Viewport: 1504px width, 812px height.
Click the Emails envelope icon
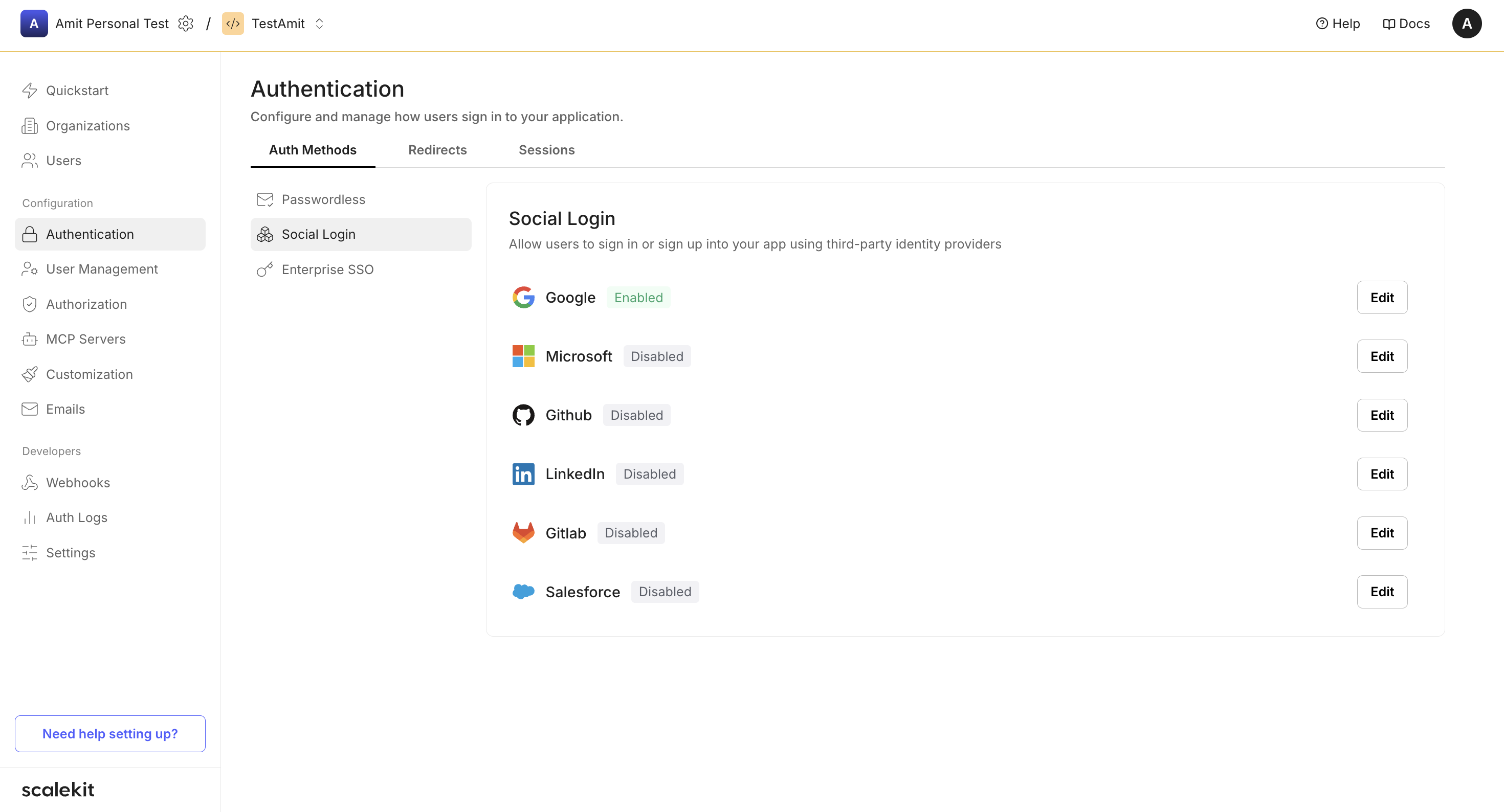pos(30,409)
